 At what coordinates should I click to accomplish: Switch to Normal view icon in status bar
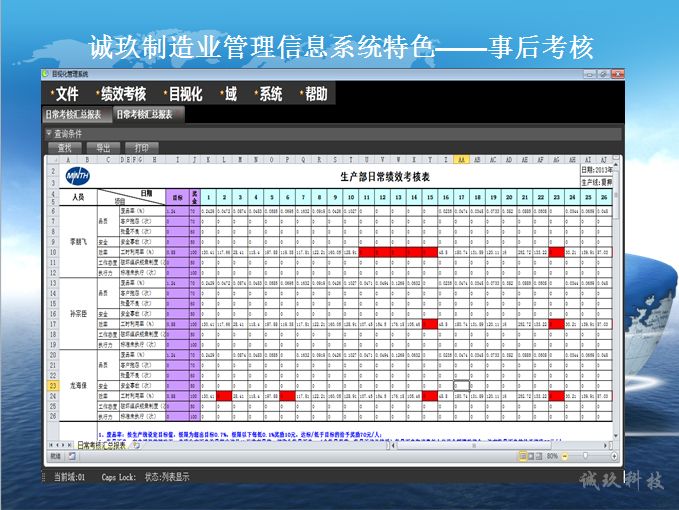[x=523, y=456]
